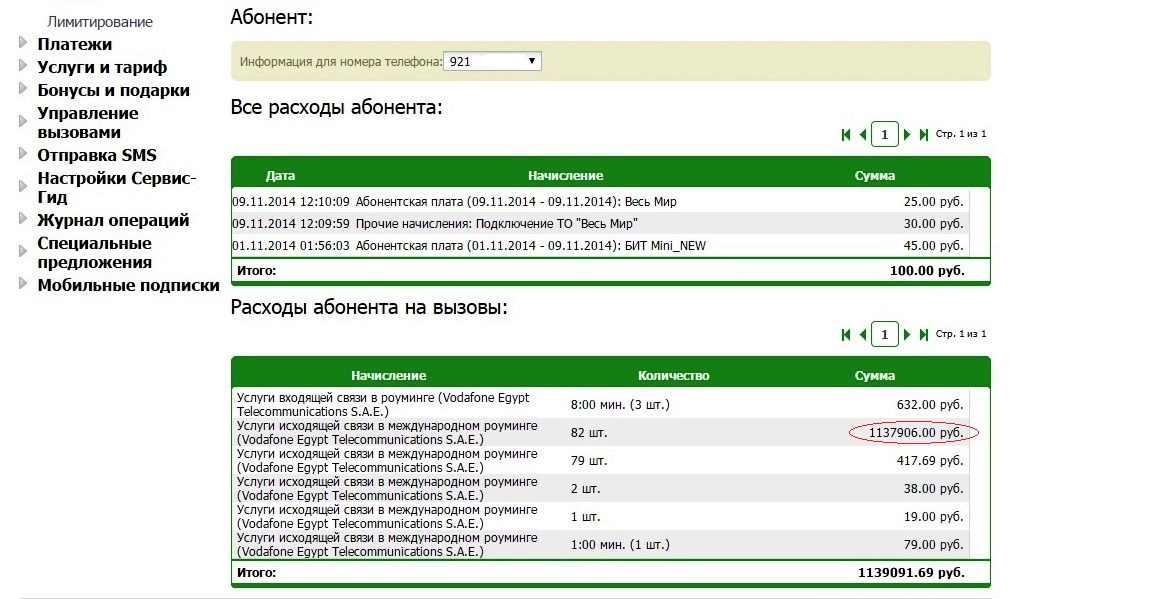The height and width of the screenshot is (599, 1168).
Task: Click the 1:00 мин. (1 шт.) quantity
Action: point(620,545)
